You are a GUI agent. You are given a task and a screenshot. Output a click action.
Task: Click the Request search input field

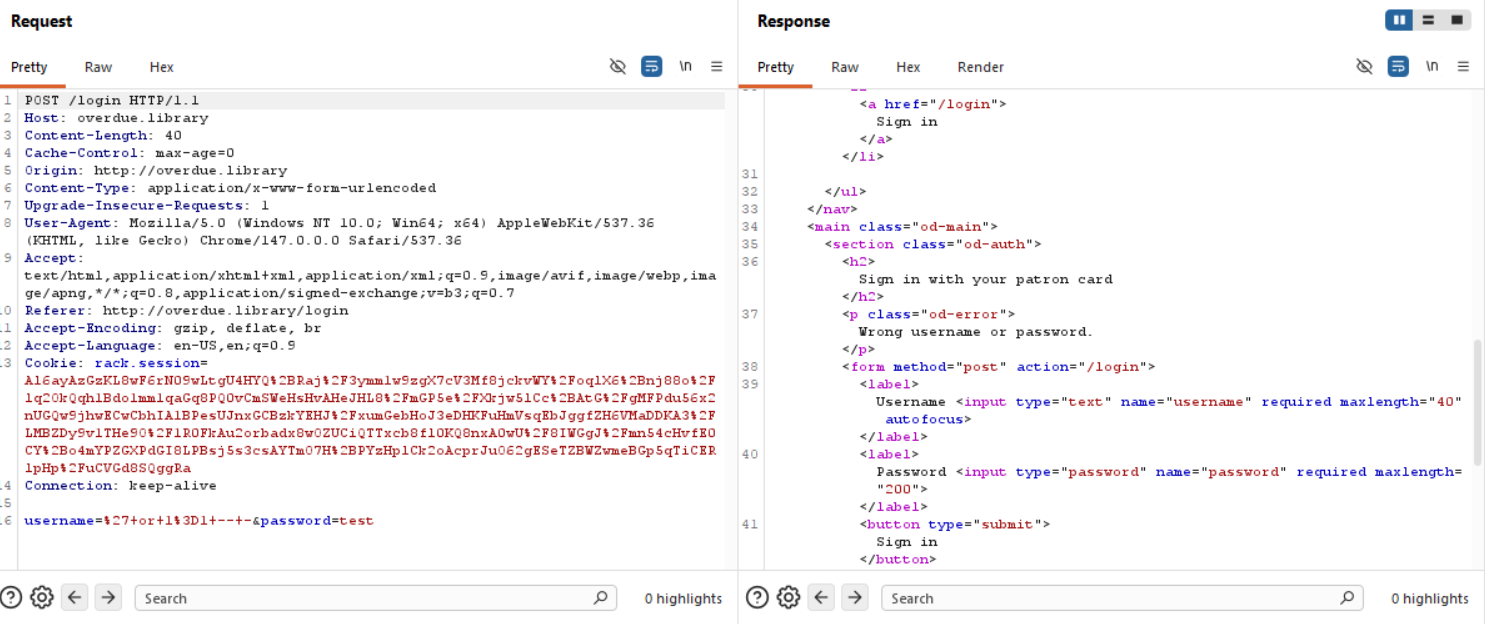point(365,598)
